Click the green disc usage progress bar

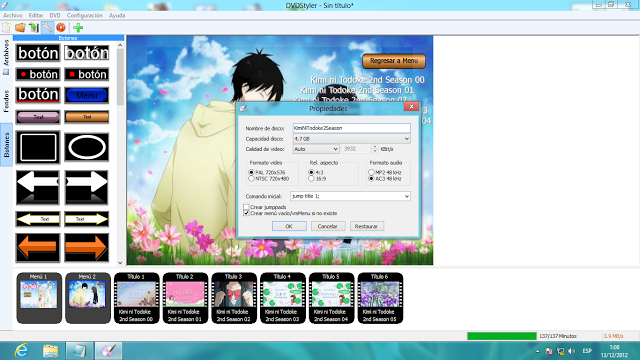[x=502, y=336]
